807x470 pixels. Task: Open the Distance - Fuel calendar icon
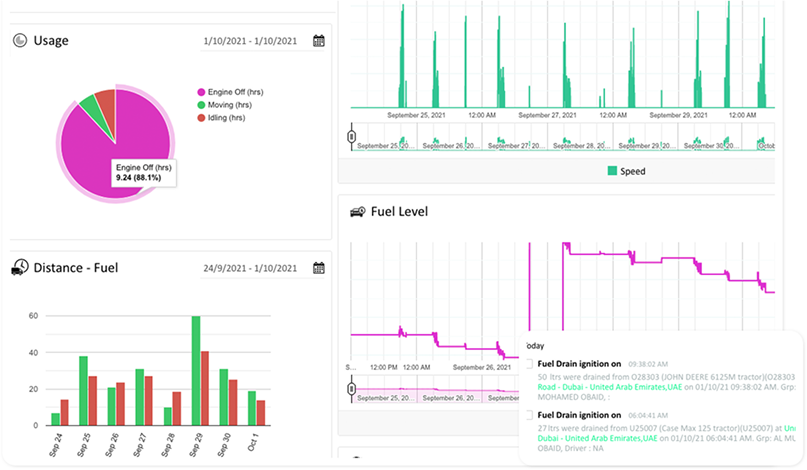319,268
